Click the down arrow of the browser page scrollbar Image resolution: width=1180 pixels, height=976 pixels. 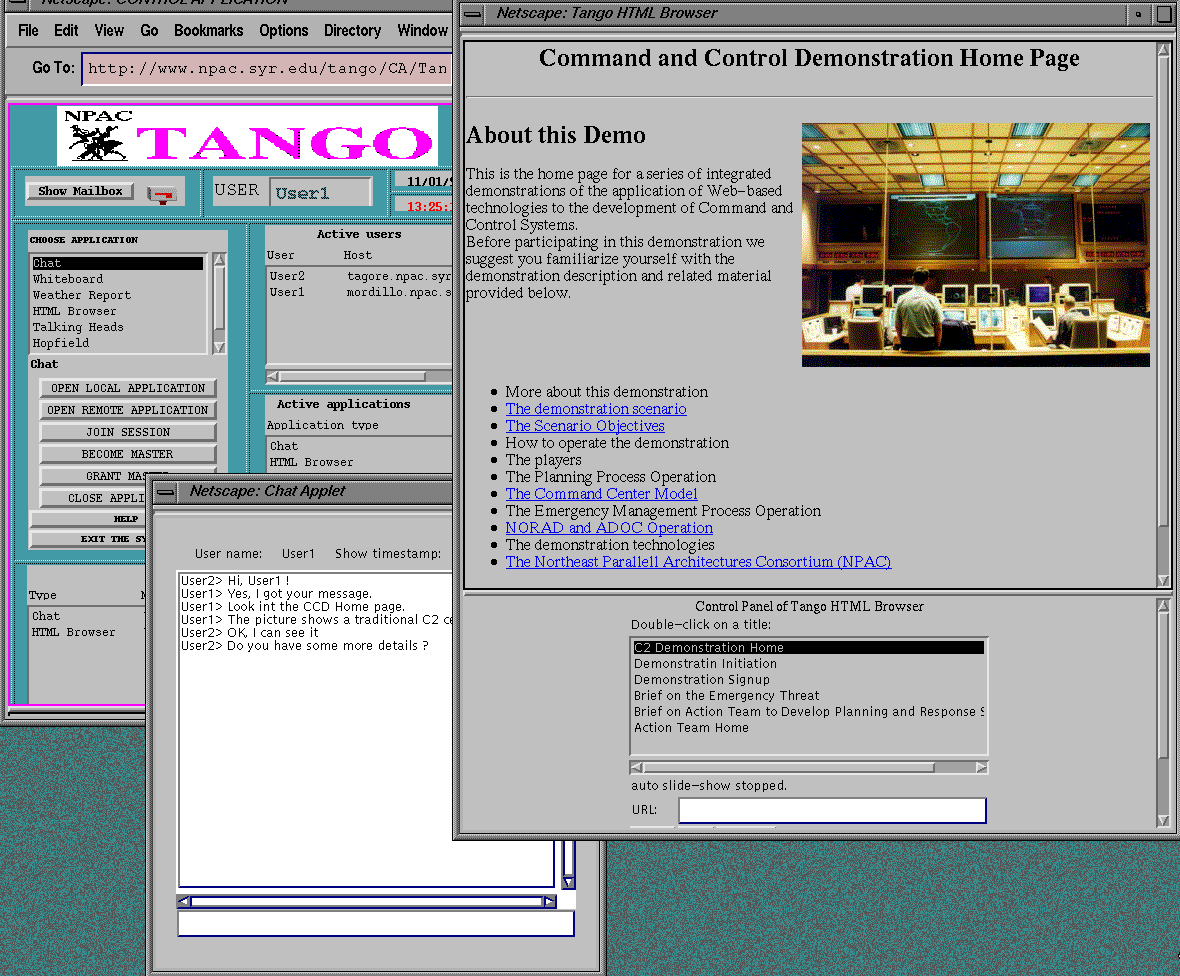(x=1163, y=580)
